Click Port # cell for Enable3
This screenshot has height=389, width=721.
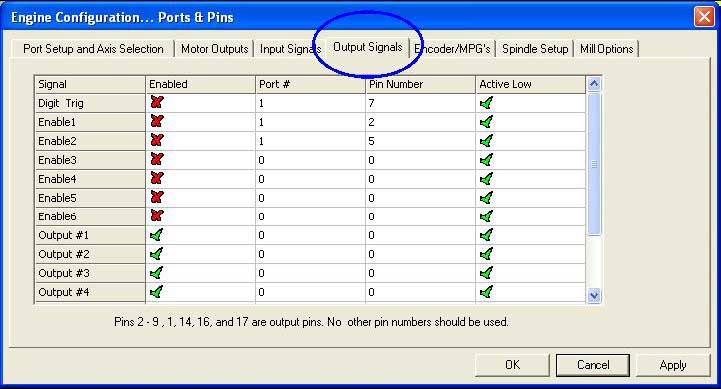click(310, 160)
